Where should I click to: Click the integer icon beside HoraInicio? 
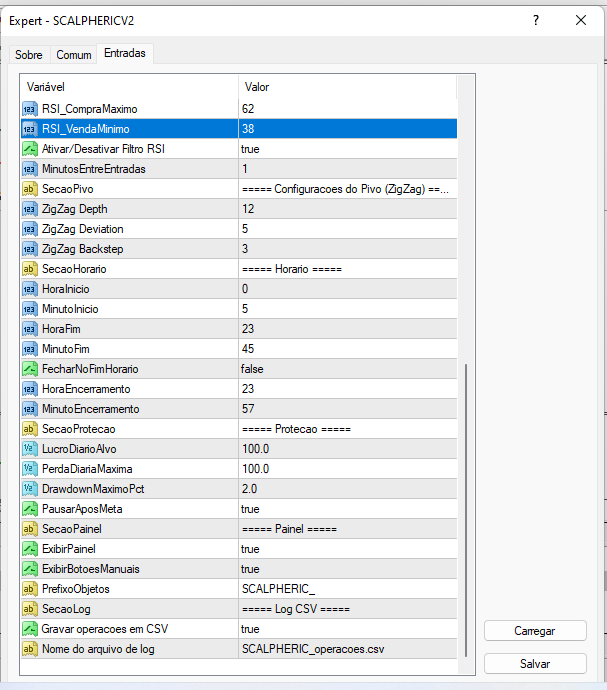pos(29,289)
